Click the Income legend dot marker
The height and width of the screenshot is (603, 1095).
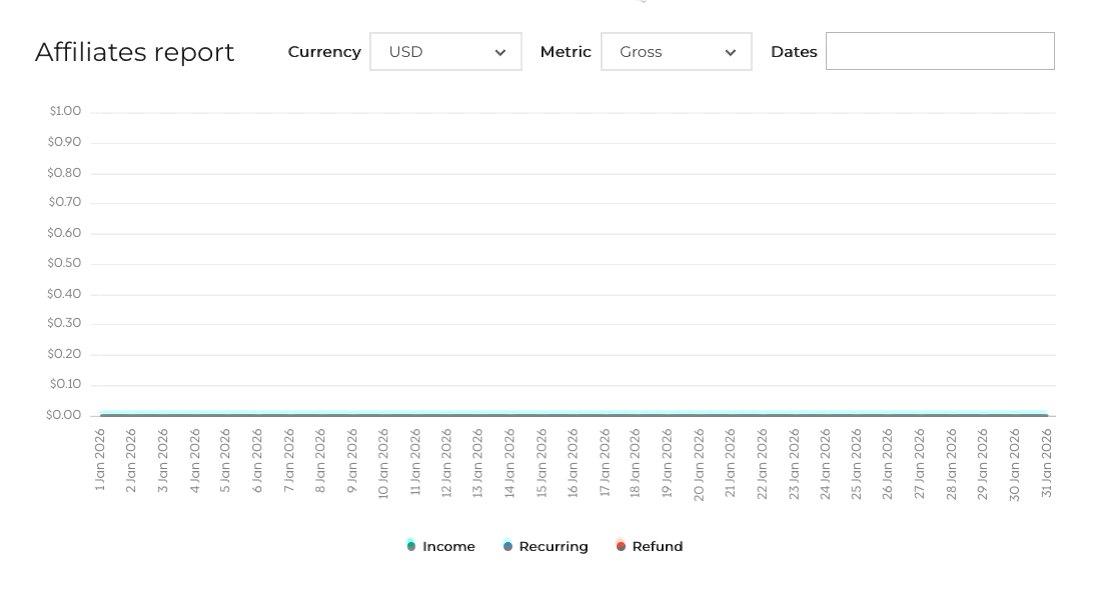pyautogui.click(x=411, y=546)
